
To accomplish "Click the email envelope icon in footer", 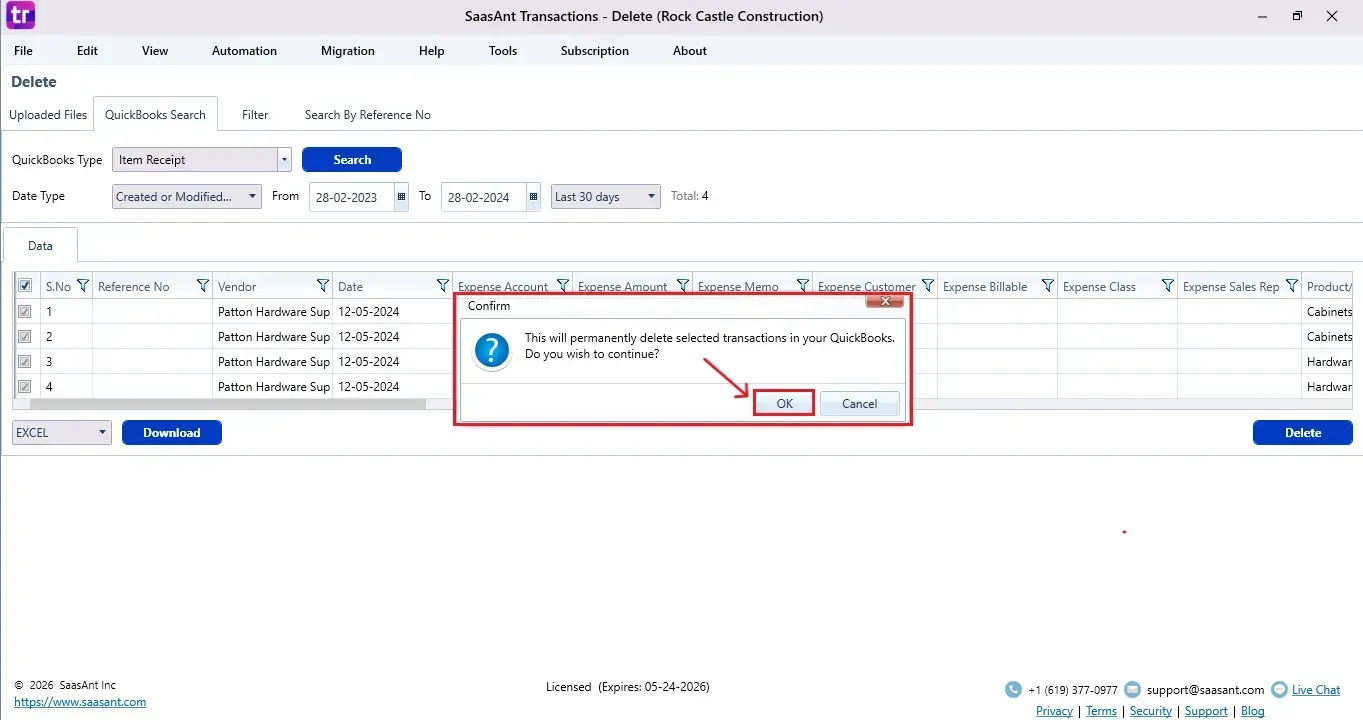I will [x=1132, y=690].
